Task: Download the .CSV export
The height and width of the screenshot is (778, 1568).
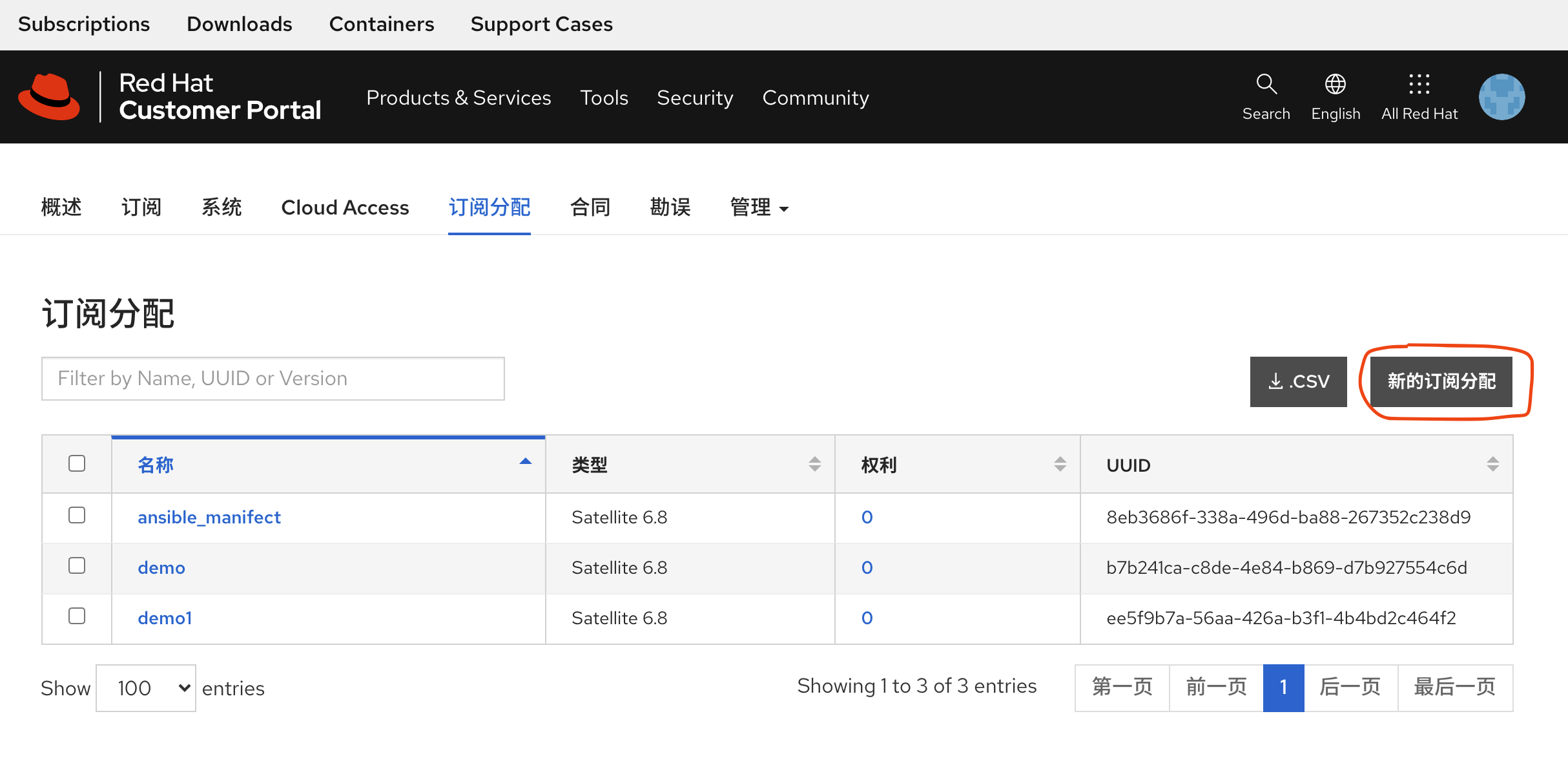Action: [1298, 381]
